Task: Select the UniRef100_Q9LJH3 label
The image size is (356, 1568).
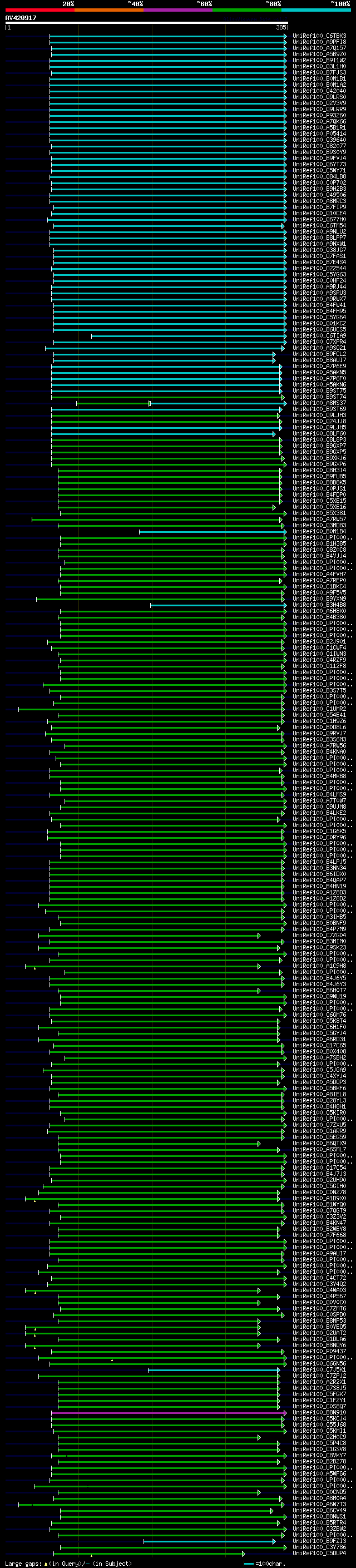Action: coord(319,415)
